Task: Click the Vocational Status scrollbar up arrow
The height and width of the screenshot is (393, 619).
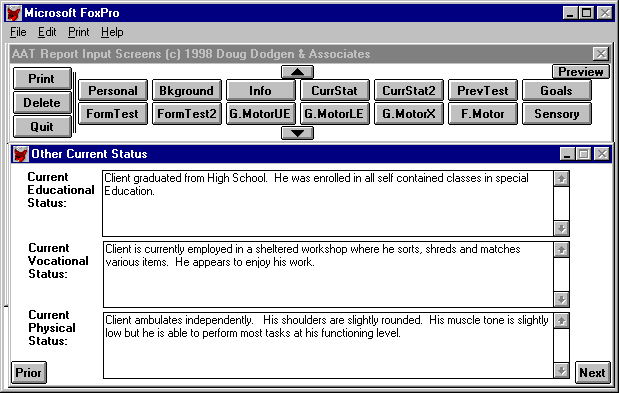Action: coord(561,250)
